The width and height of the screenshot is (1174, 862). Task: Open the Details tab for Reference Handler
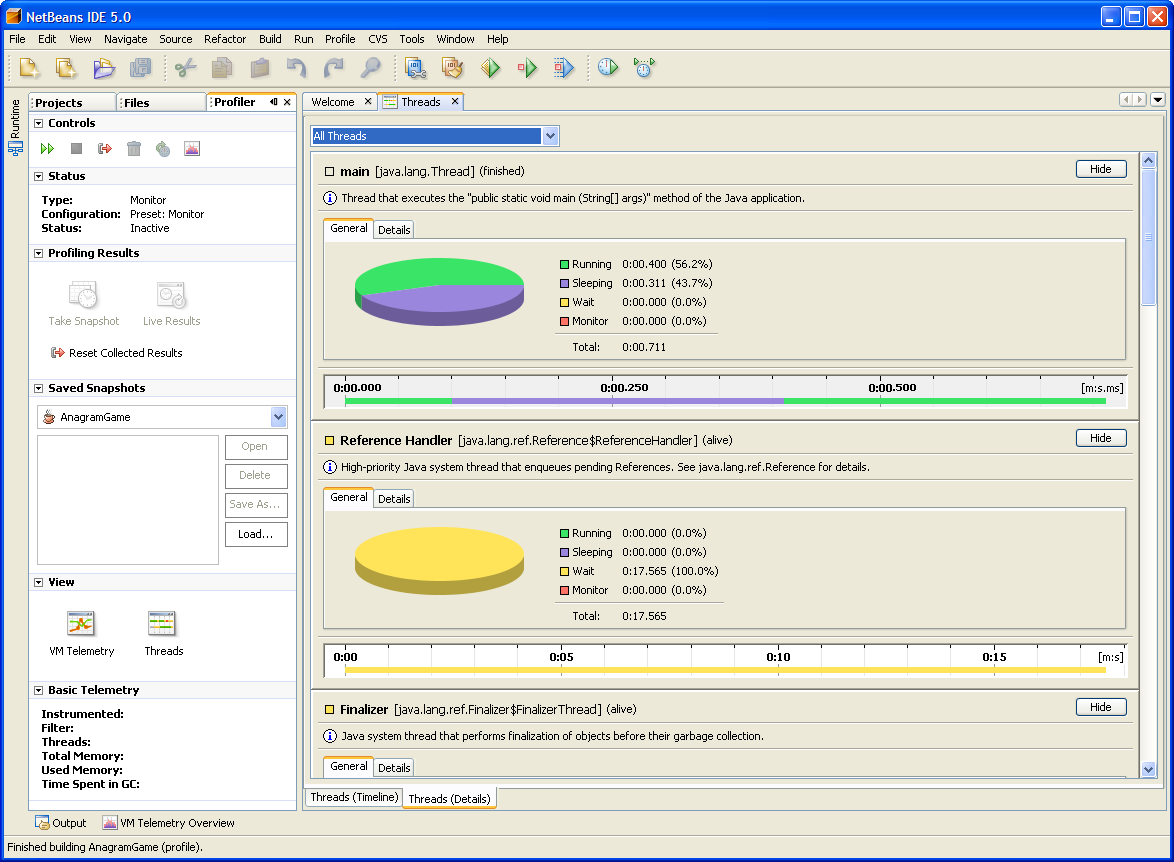(x=394, y=499)
